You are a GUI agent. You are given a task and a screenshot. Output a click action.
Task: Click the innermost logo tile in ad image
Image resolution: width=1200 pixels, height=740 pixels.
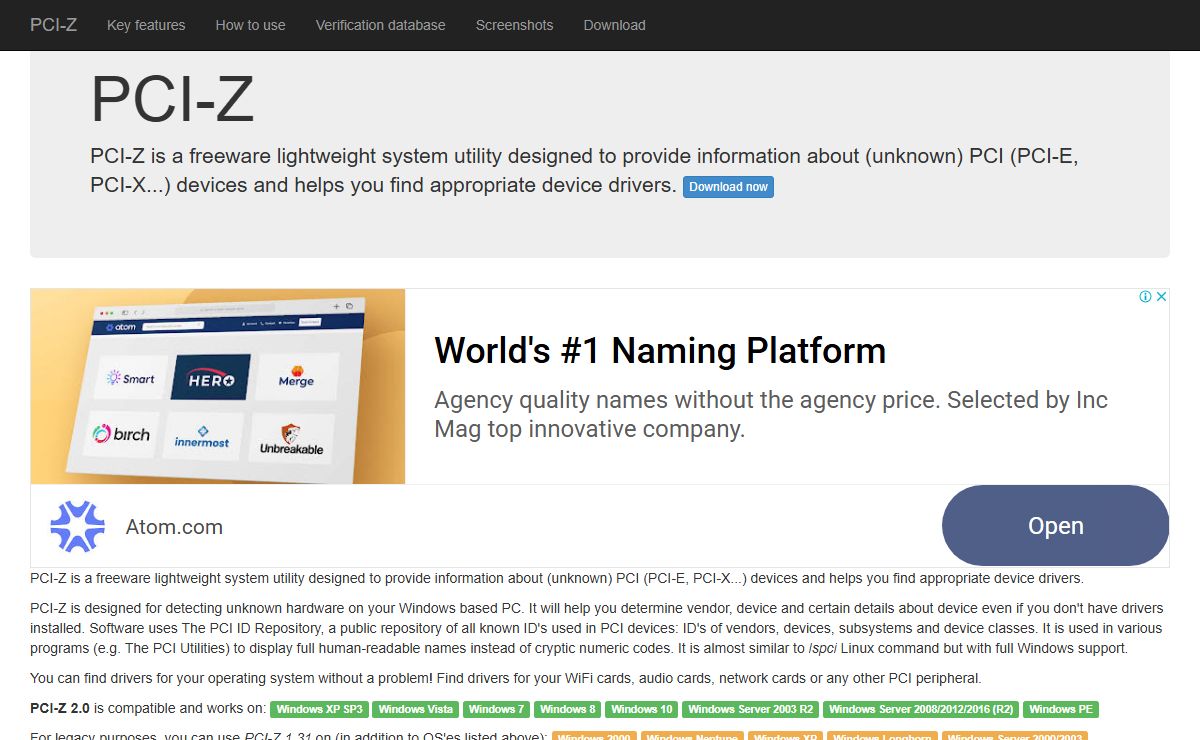pyautogui.click(x=203, y=437)
